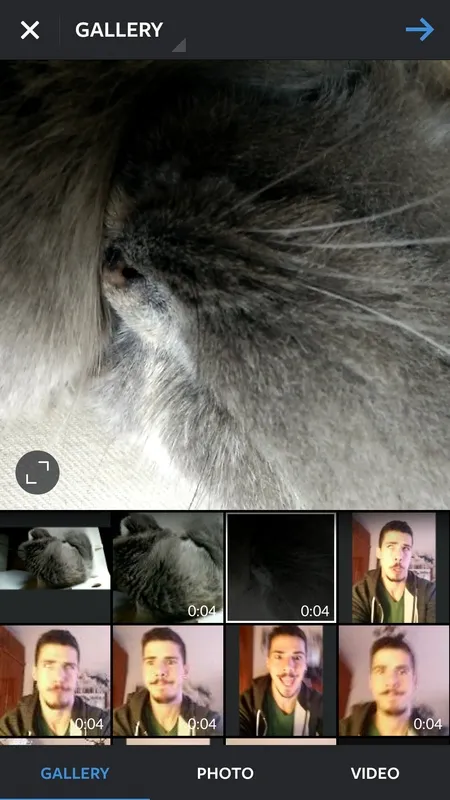Viewport: 450px width, 800px height.
Task: Select the bottom GALLERY tab
Action: (75, 773)
